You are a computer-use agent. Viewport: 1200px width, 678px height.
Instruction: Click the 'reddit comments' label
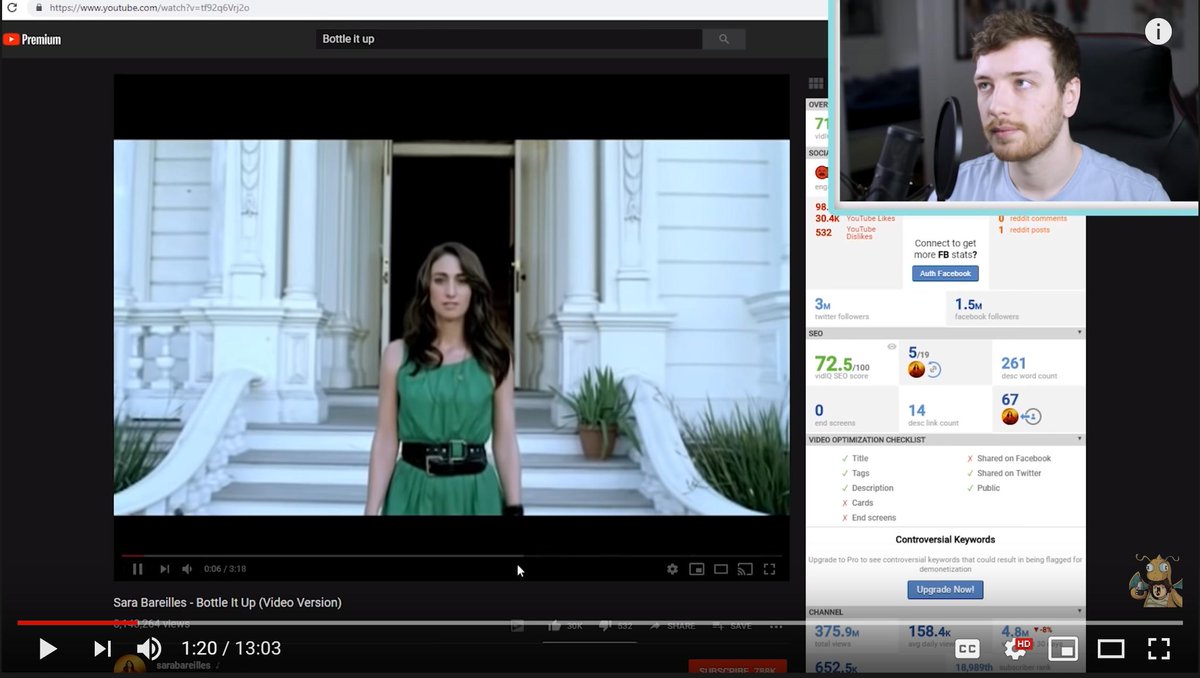coord(1038,218)
